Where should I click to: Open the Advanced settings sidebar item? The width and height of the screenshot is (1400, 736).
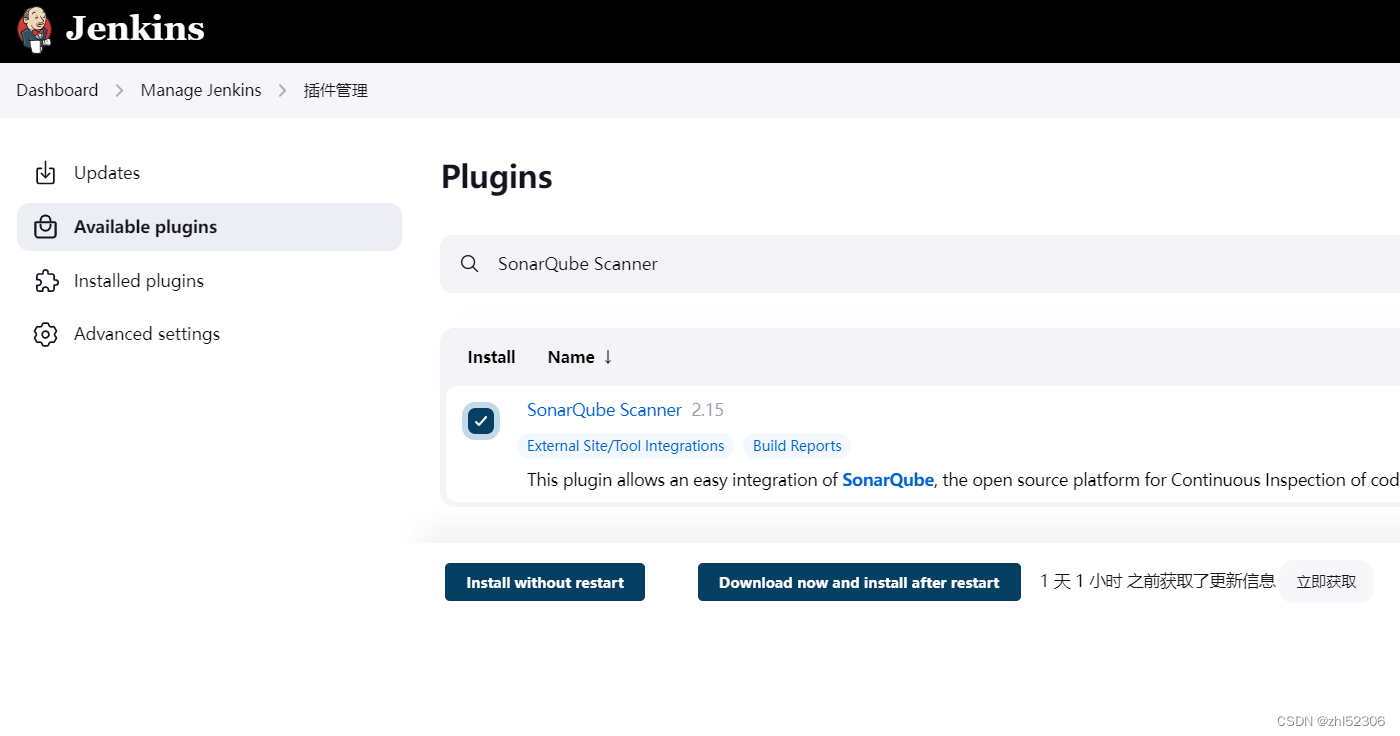point(209,334)
